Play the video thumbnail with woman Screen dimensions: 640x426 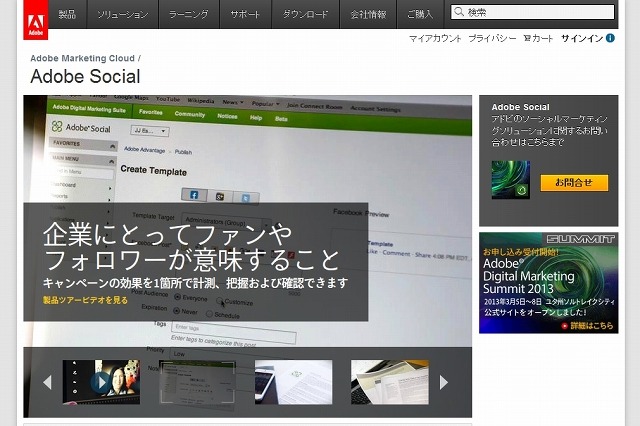click(x=101, y=382)
